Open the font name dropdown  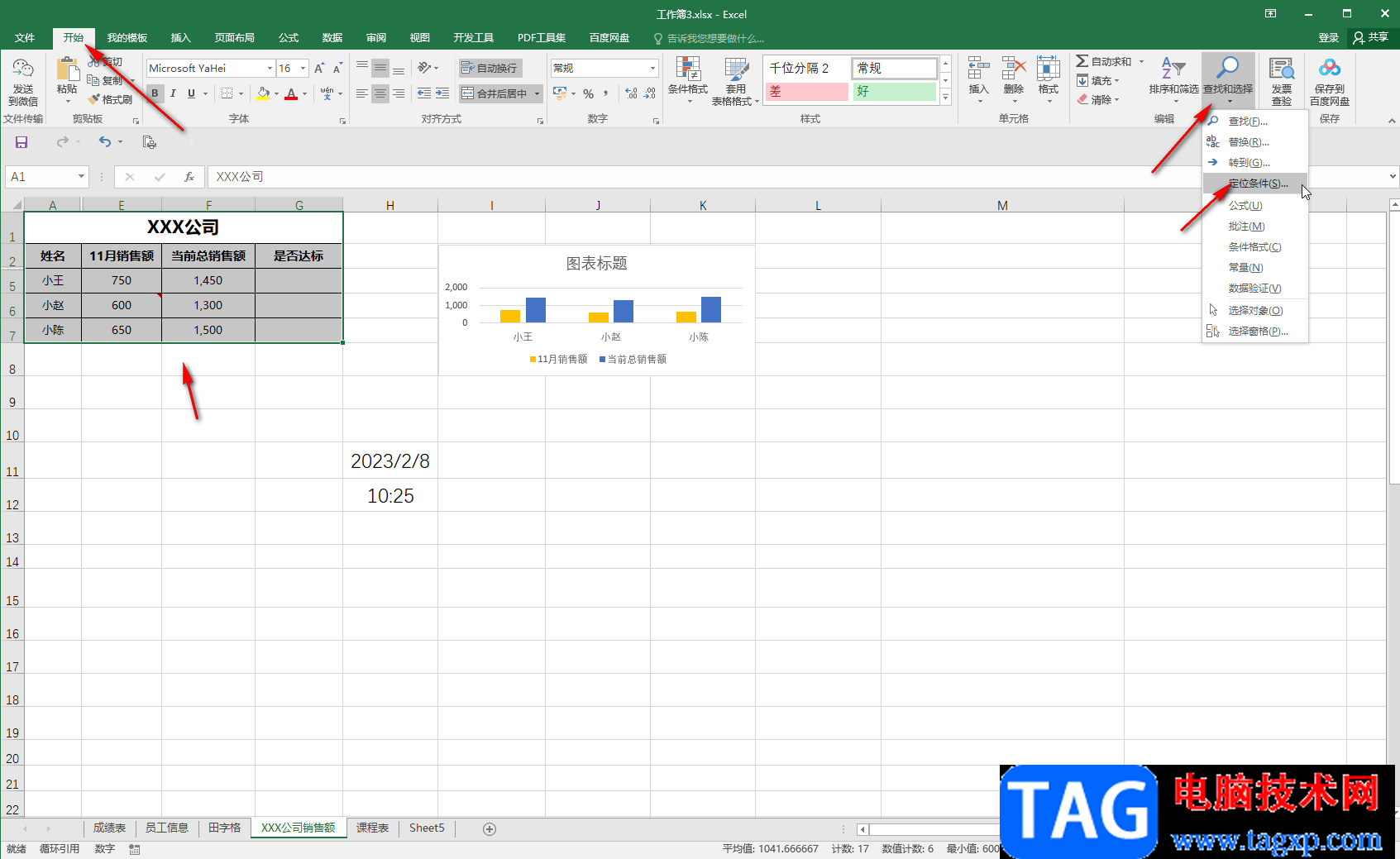pyautogui.click(x=270, y=69)
